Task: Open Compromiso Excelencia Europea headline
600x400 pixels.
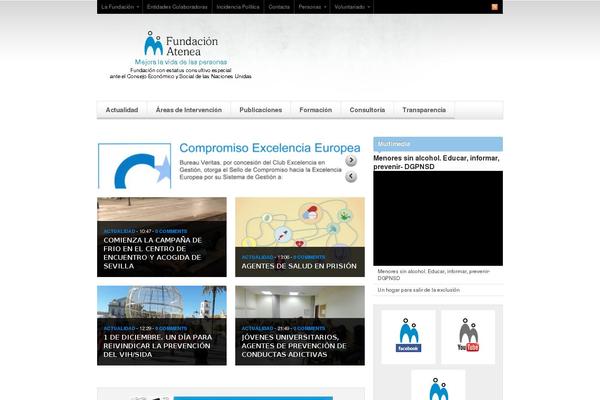Action: point(270,148)
